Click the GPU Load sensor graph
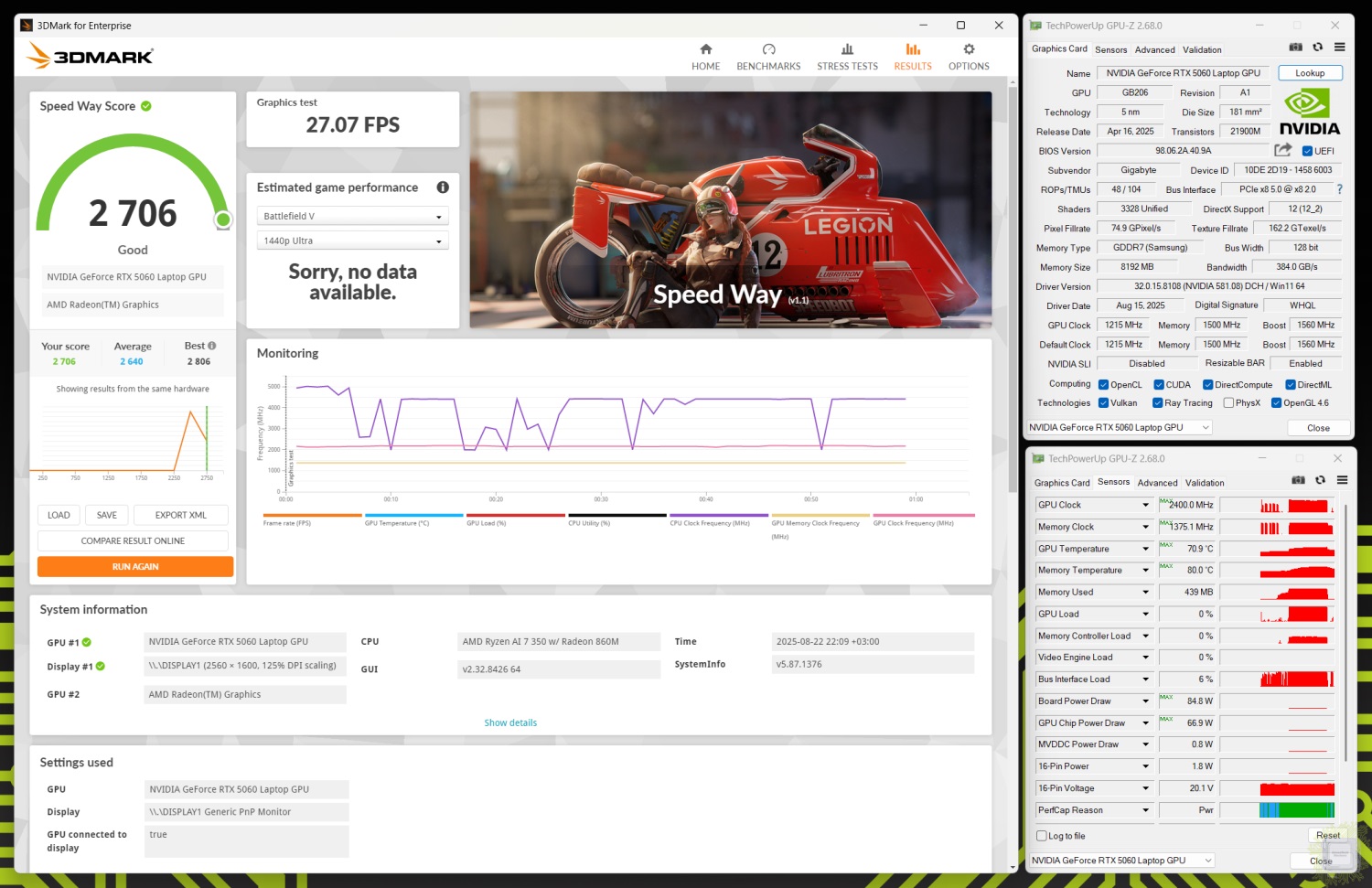Screen dimensions: 1372x888 pyautogui.click(x=1277, y=614)
